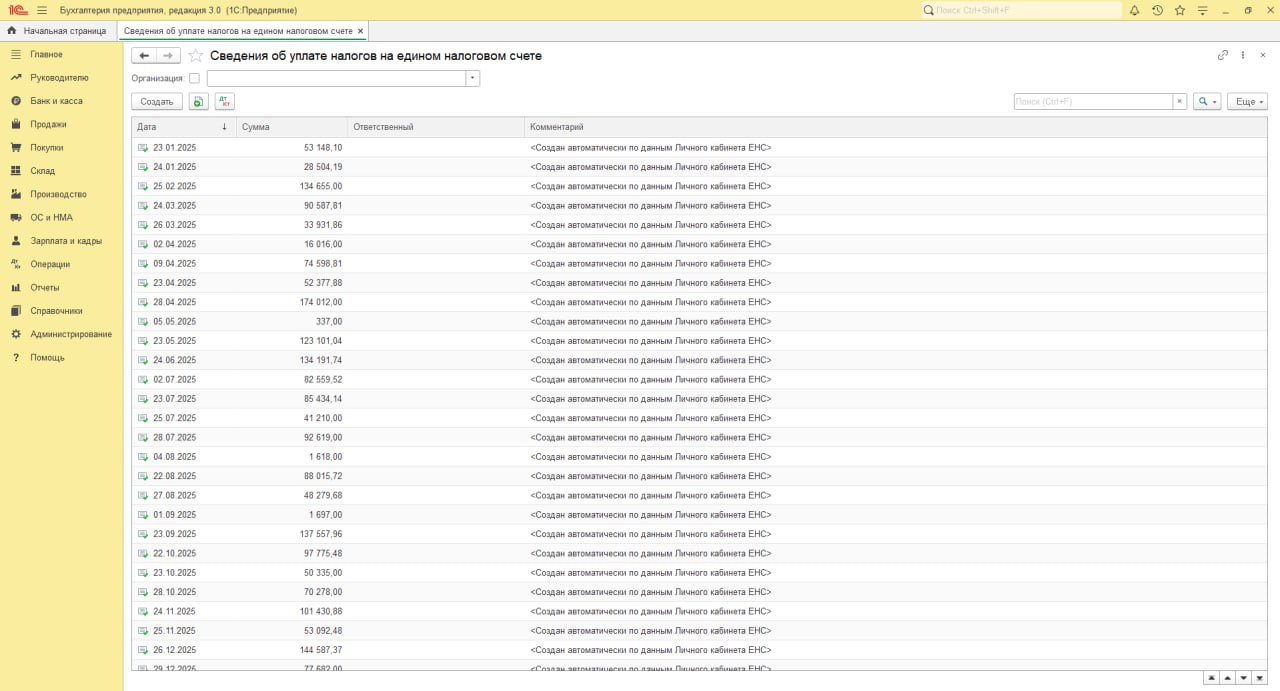Open the Зарплата и кадры section
The image size is (1280, 691).
tap(66, 241)
